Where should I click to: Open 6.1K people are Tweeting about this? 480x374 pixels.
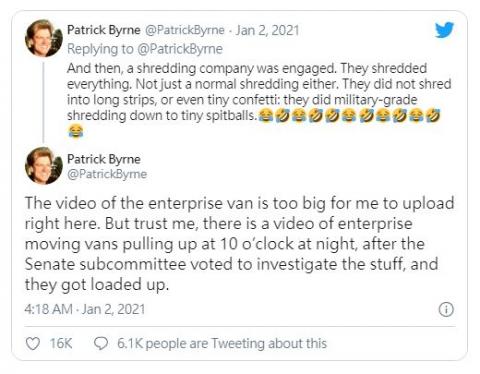(222, 344)
